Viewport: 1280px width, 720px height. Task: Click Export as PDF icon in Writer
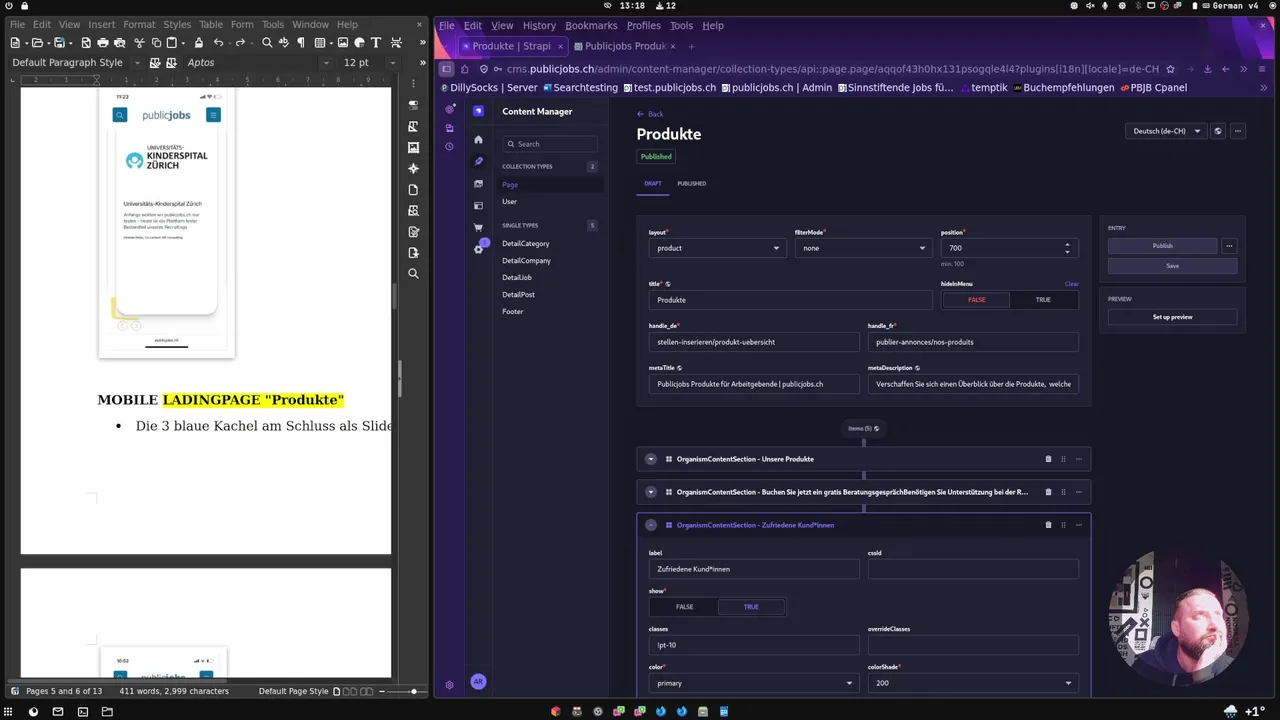[86, 43]
